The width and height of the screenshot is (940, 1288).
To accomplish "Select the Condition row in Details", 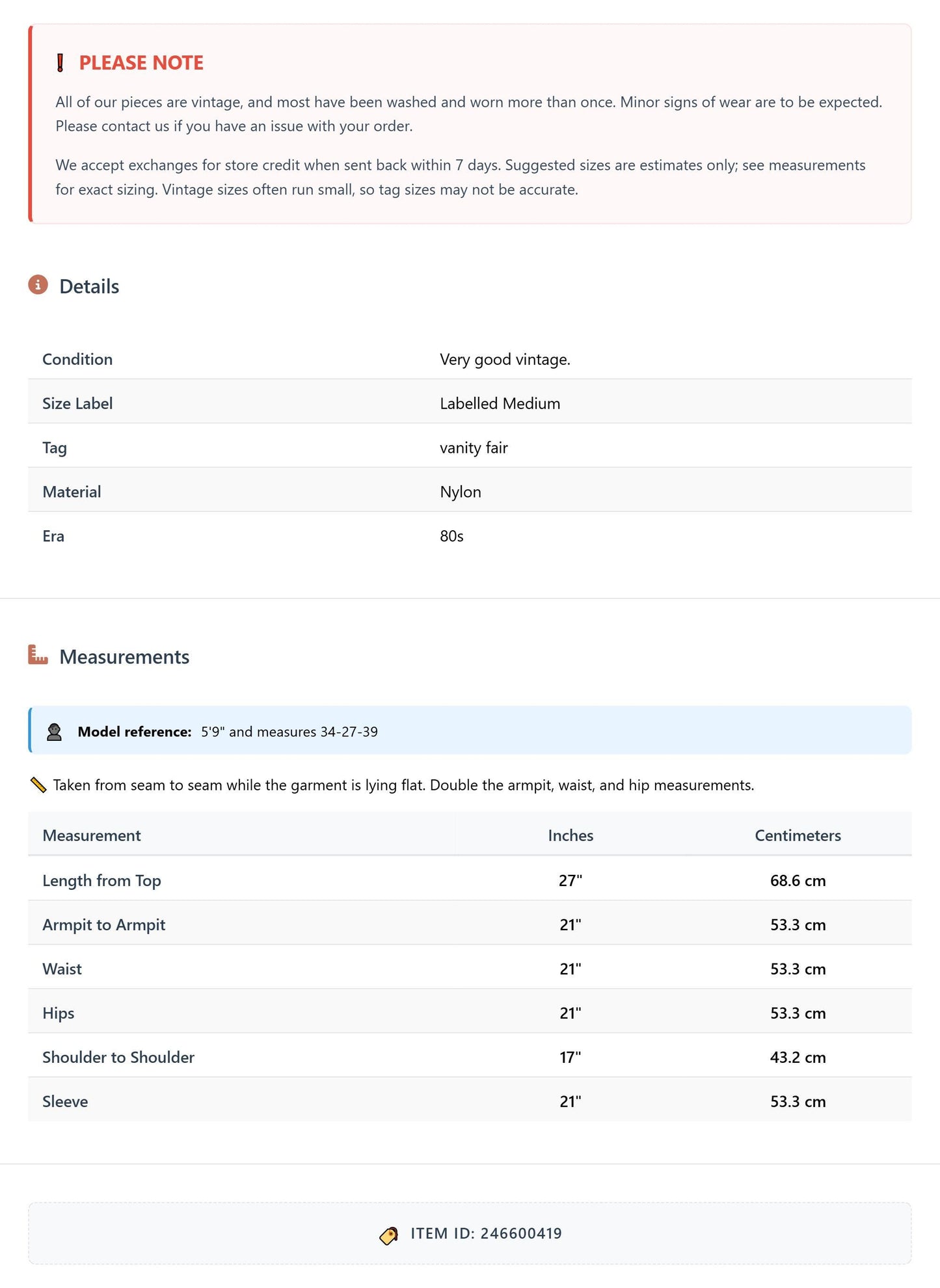I will pos(470,359).
